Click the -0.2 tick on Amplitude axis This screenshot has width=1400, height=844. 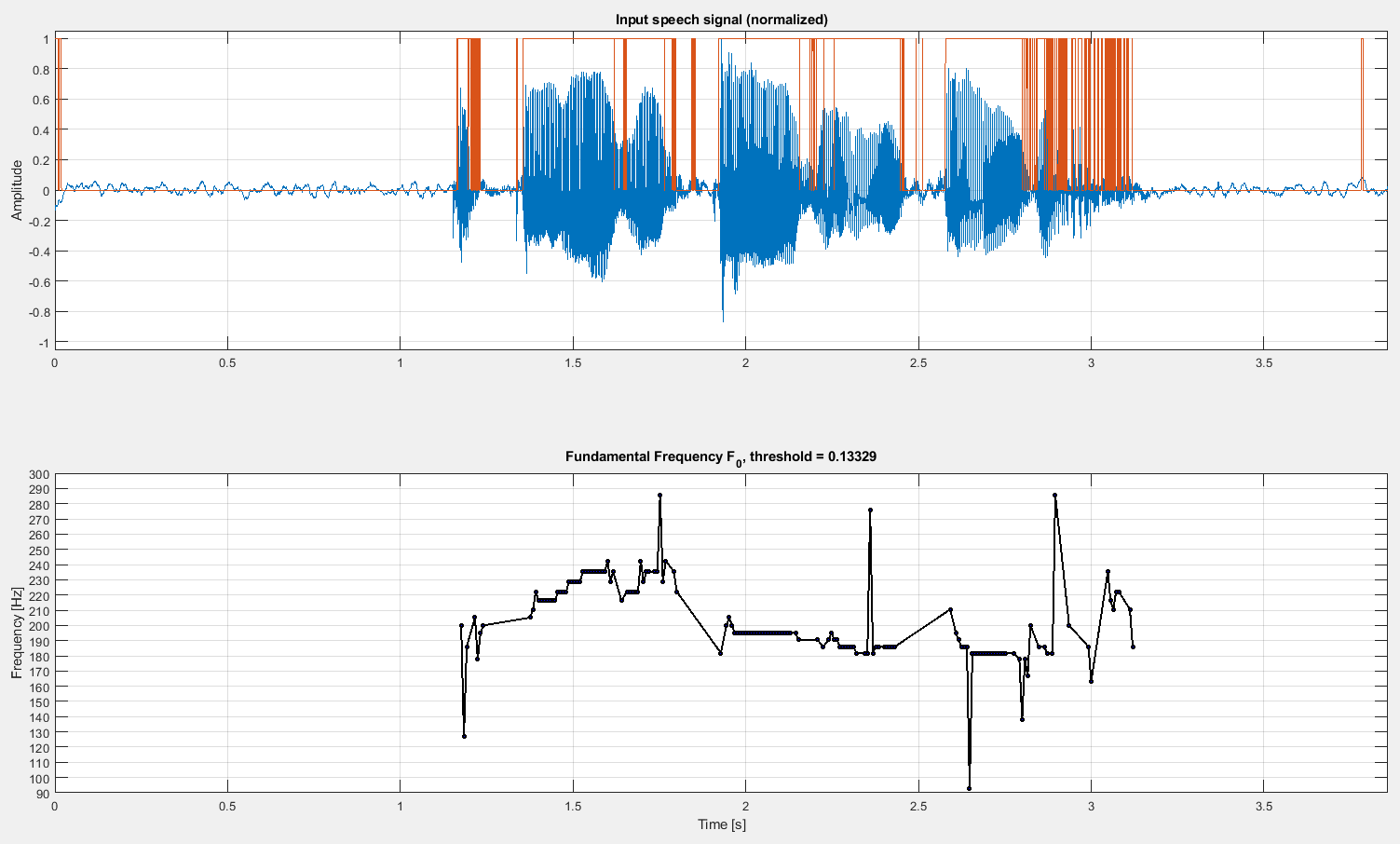pos(39,222)
